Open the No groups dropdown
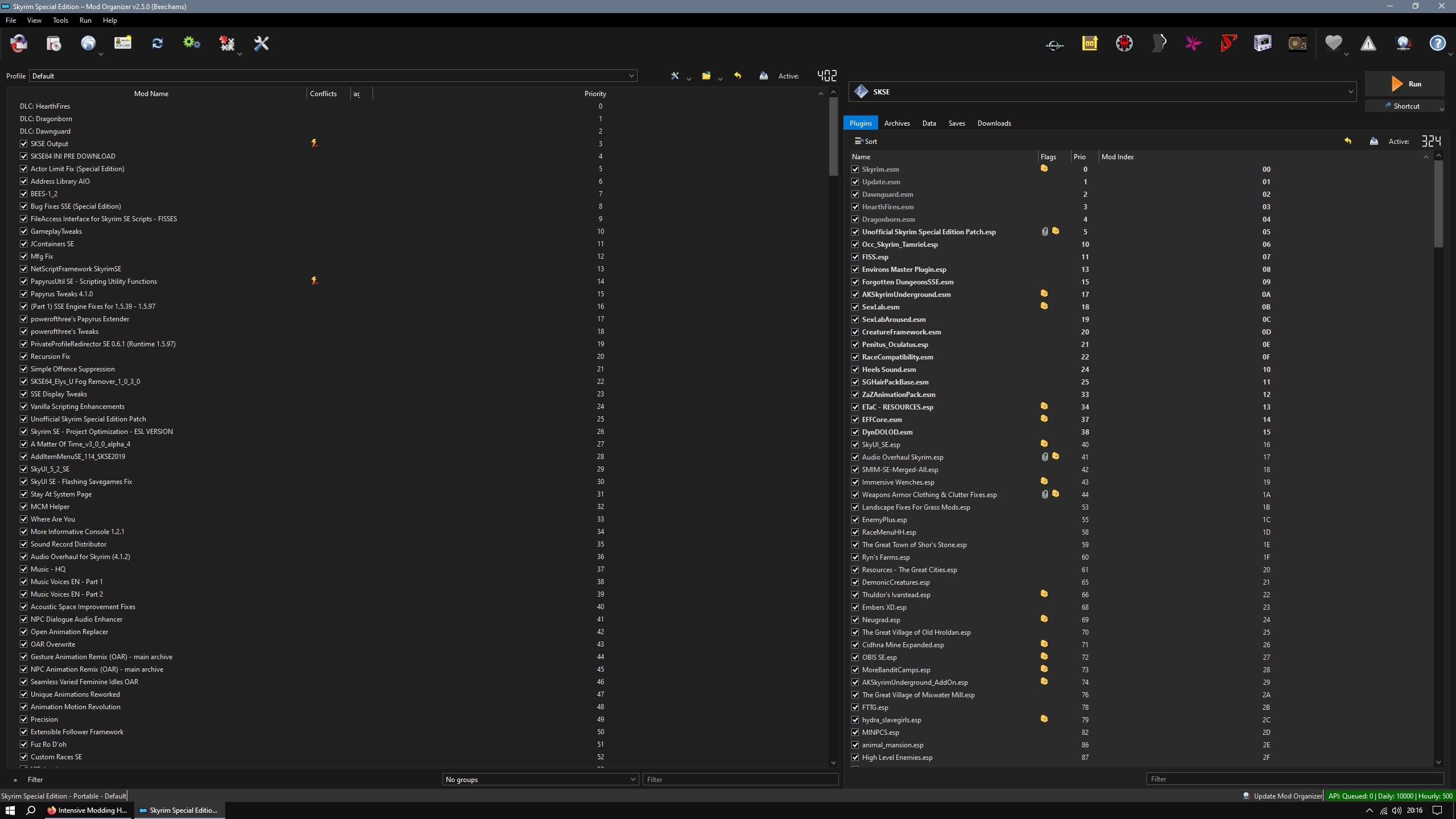Image resolution: width=1456 pixels, height=819 pixels. [540, 780]
